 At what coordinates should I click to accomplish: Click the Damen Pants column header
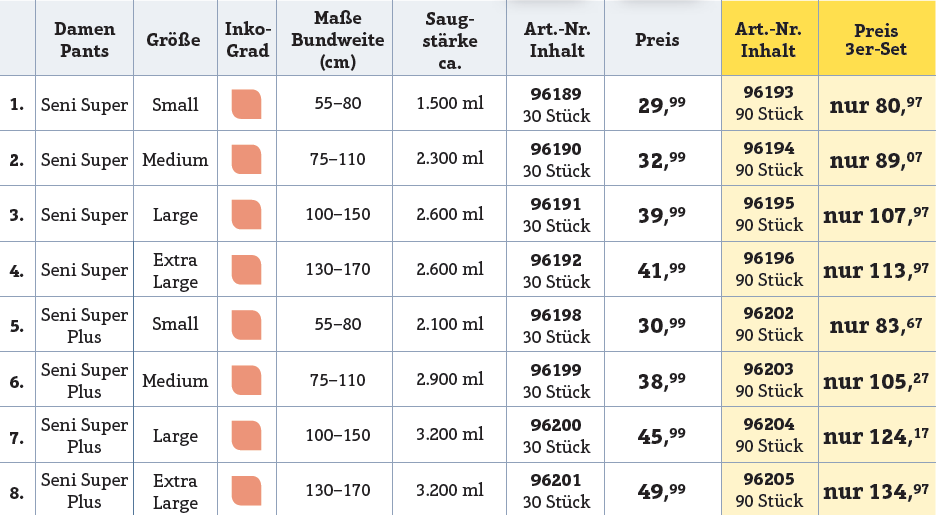coord(84,40)
